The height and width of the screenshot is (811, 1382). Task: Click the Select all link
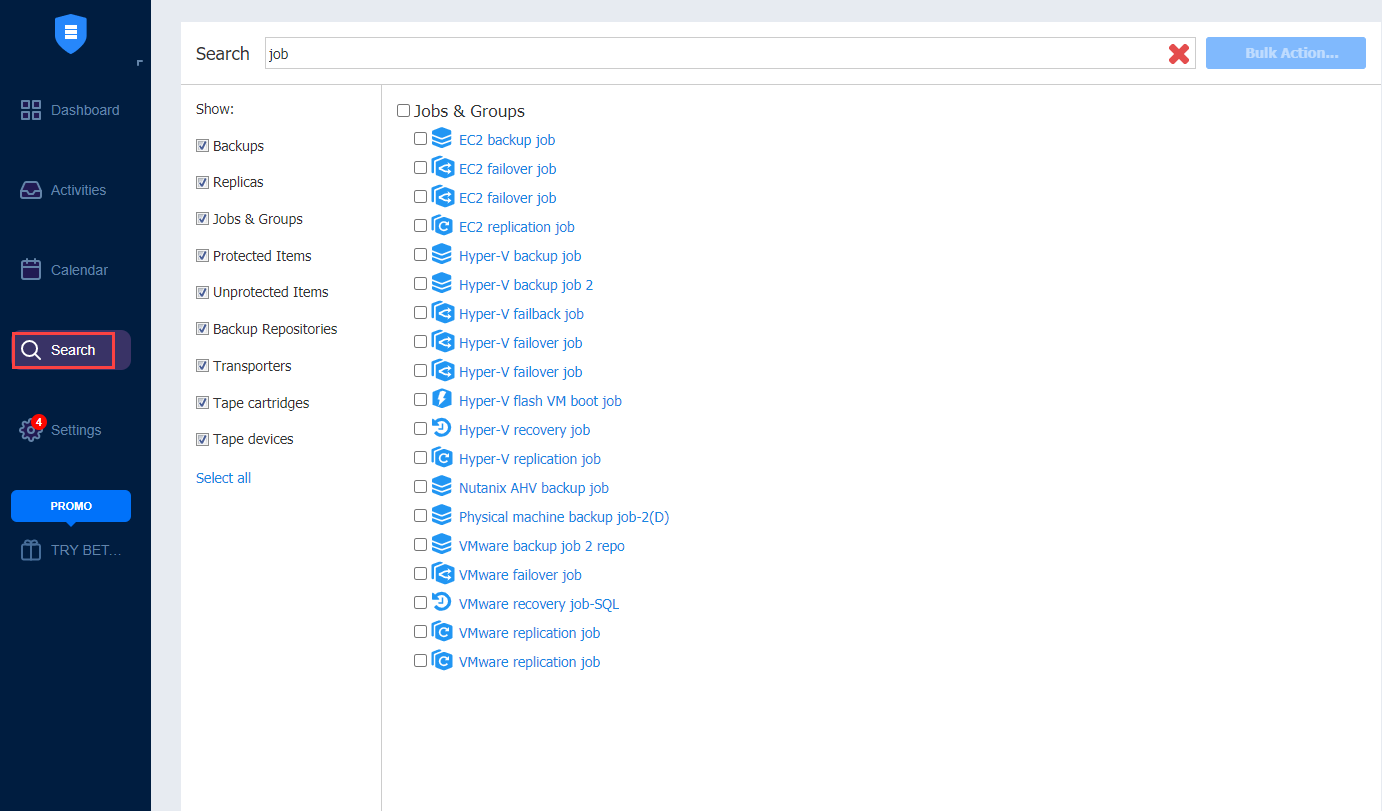point(223,478)
